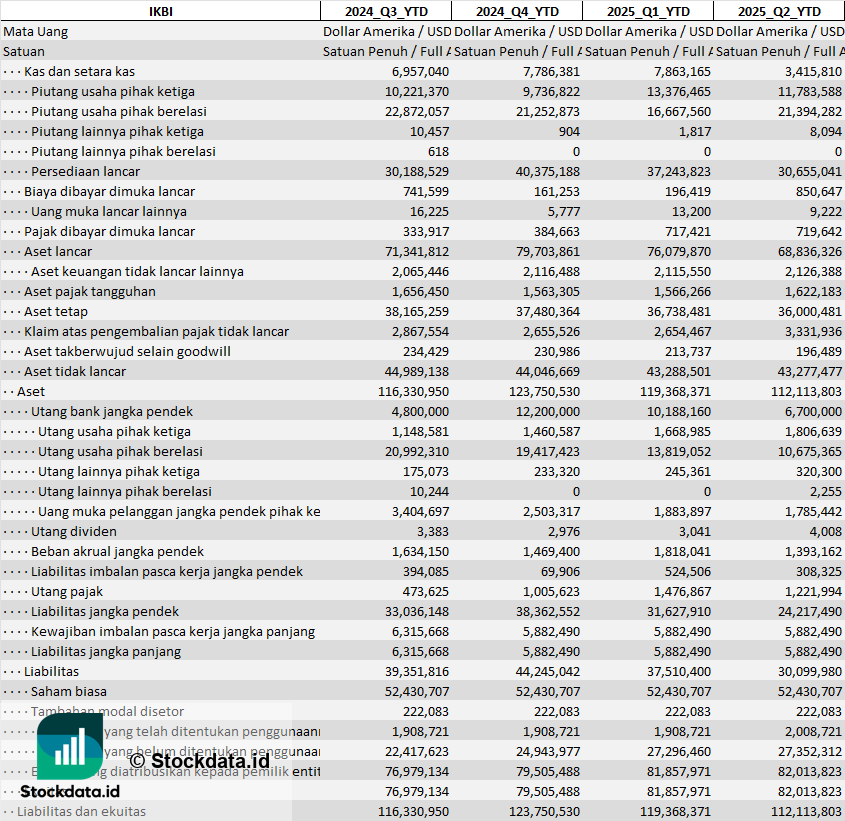Select the Satuan row label
The image size is (845, 821).
24,51
